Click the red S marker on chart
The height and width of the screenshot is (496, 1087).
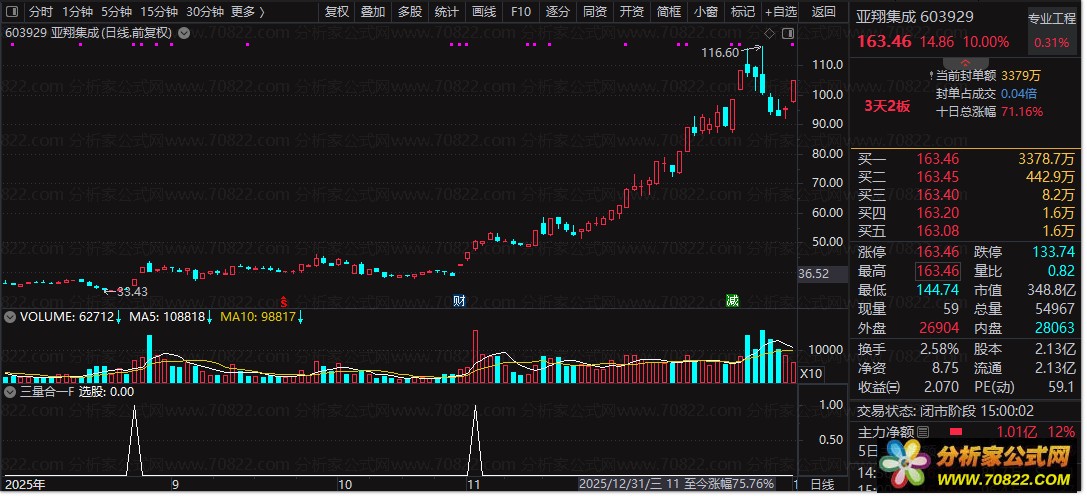tap(283, 301)
